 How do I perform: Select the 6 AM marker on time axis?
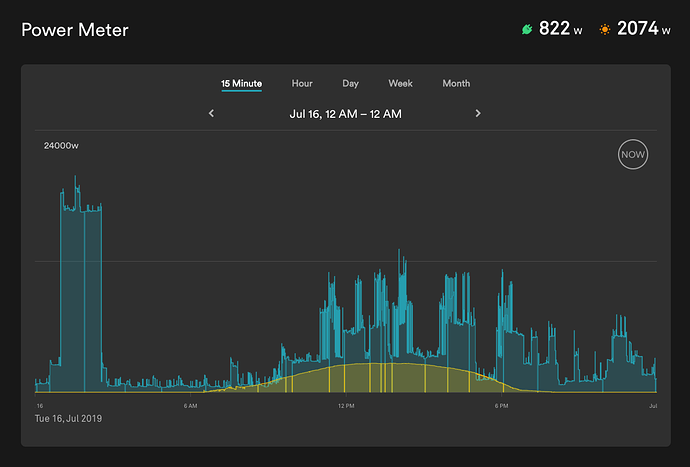coord(190,406)
